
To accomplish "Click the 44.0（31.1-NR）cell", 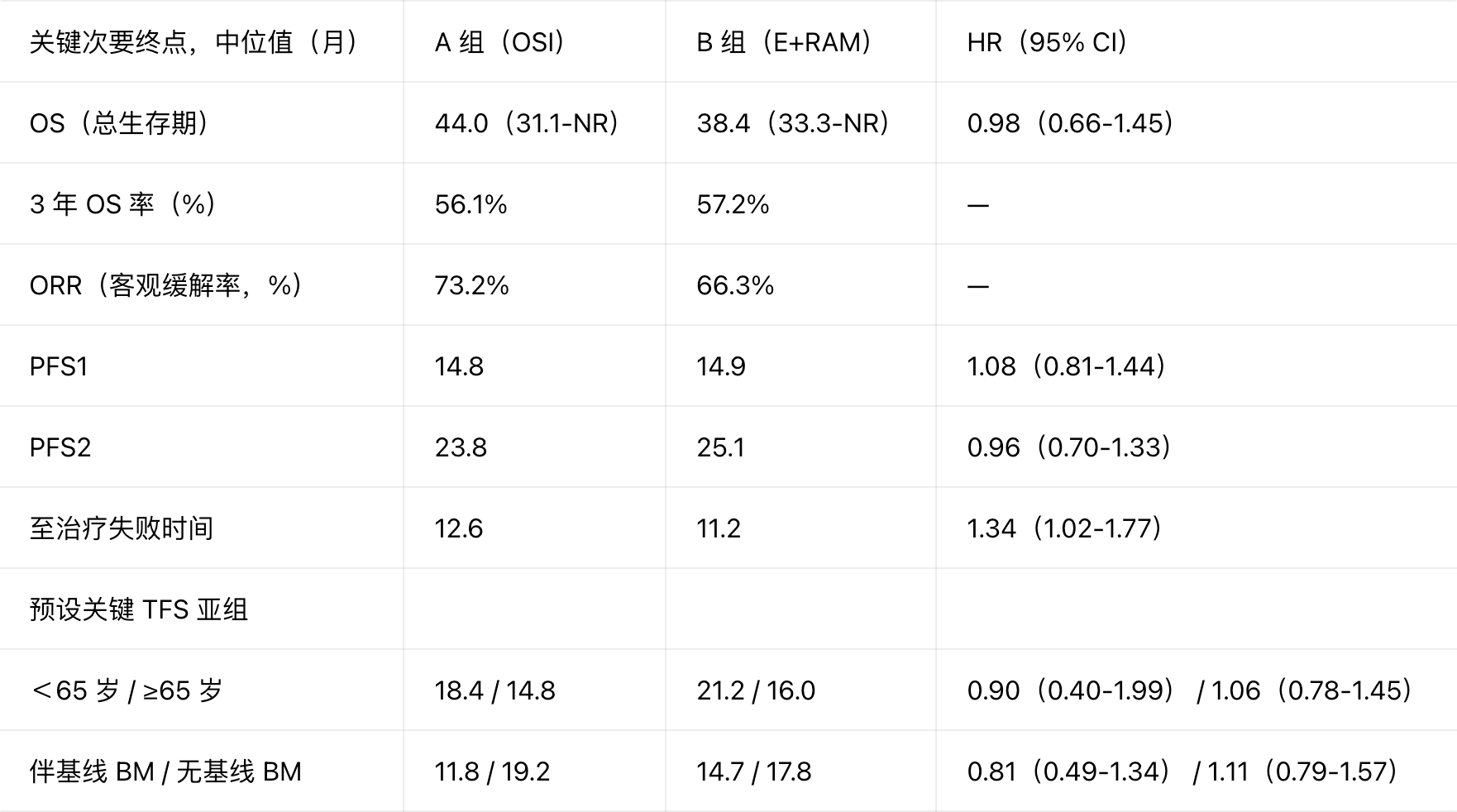I will (x=528, y=123).
